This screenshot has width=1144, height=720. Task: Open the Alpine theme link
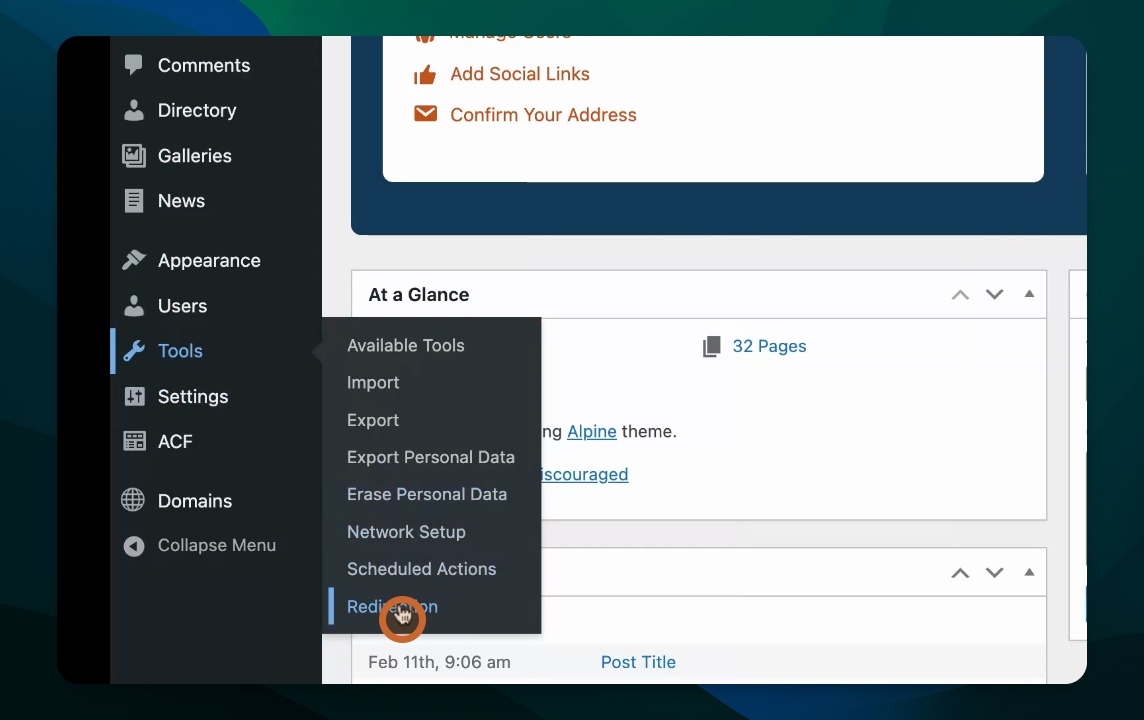(592, 432)
